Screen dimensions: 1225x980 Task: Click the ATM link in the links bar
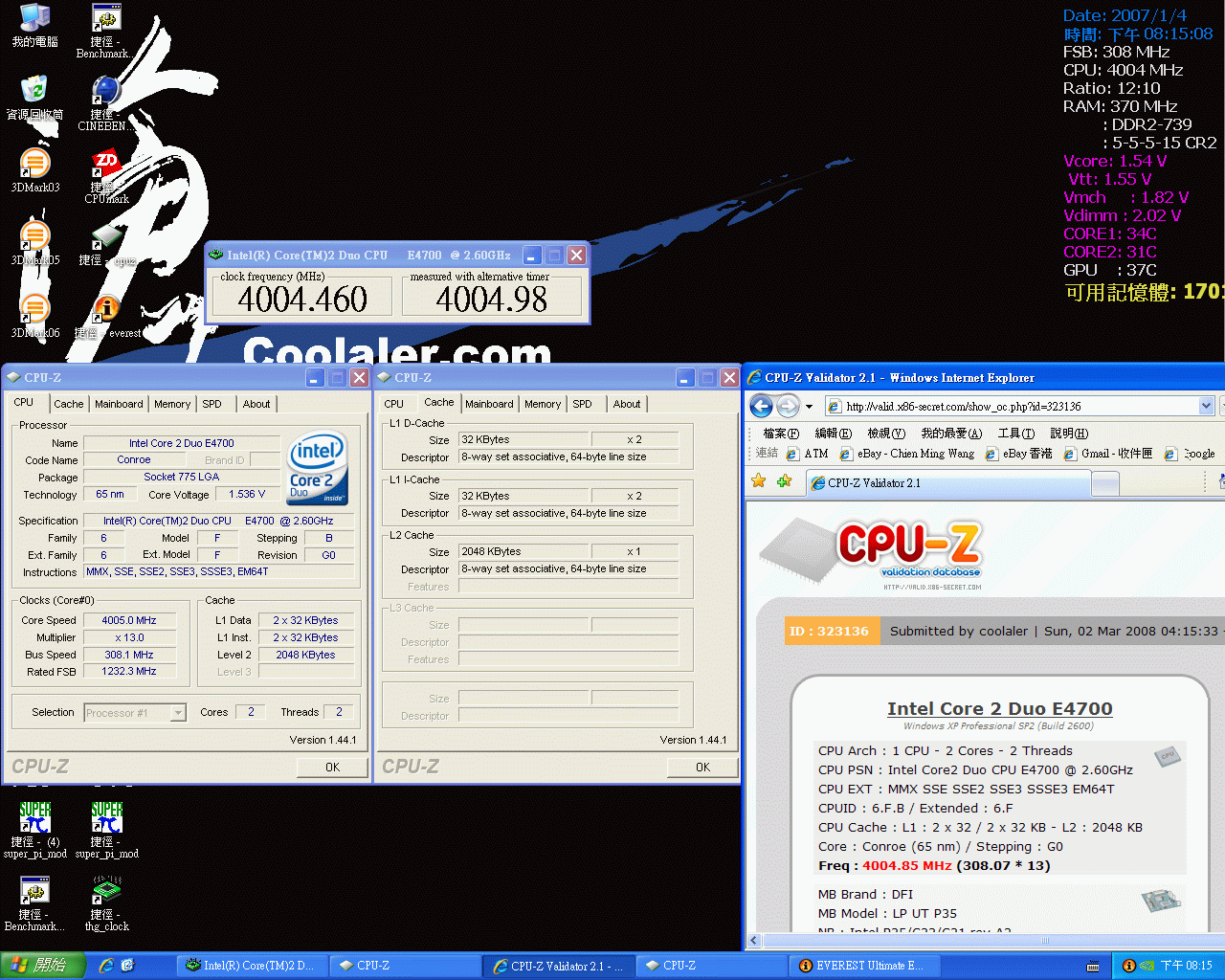click(x=807, y=454)
